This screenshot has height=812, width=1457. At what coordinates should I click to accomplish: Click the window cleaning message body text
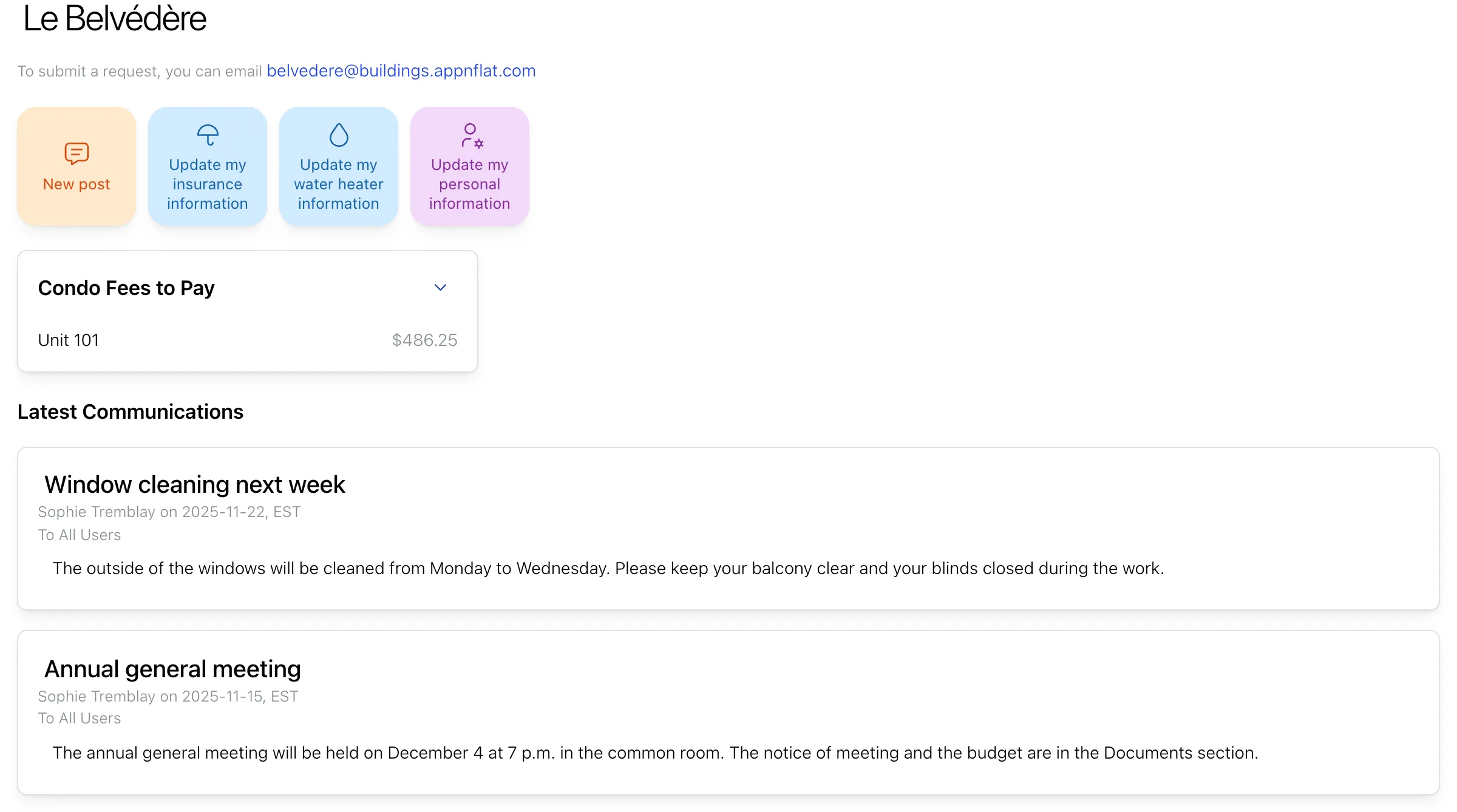(x=608, y=569)
